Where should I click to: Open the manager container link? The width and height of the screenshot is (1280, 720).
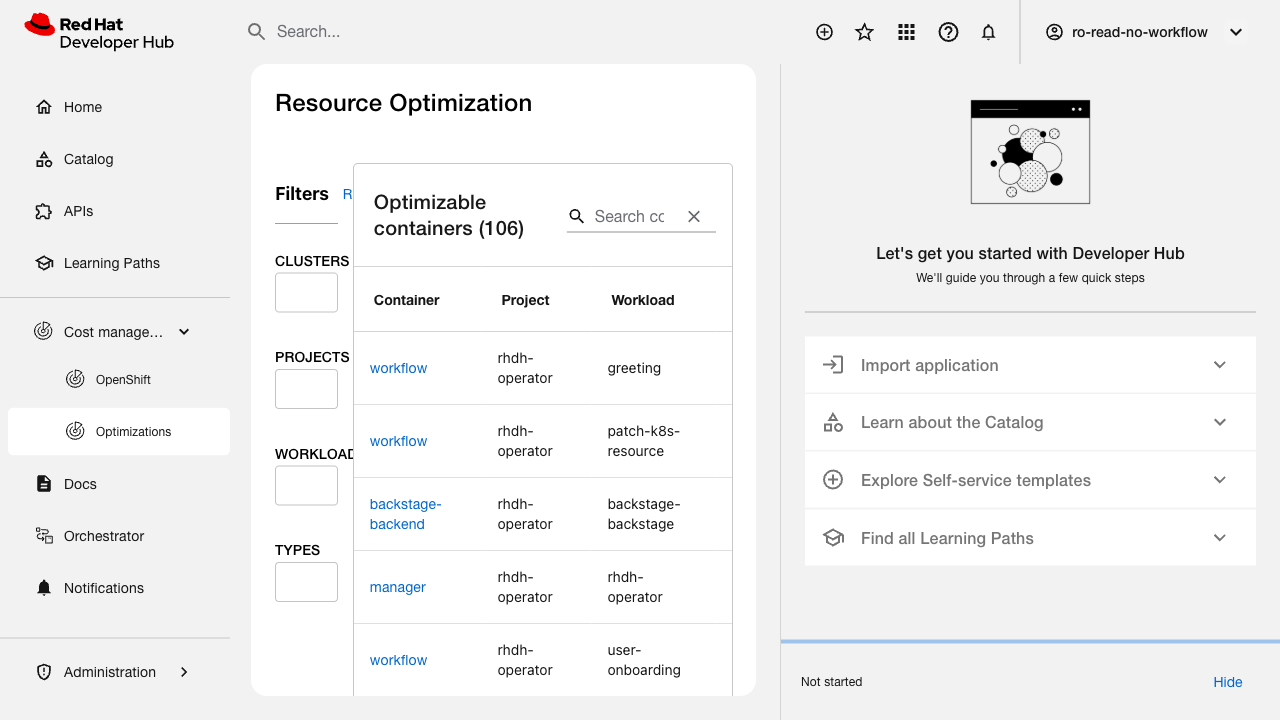(398, 587)
